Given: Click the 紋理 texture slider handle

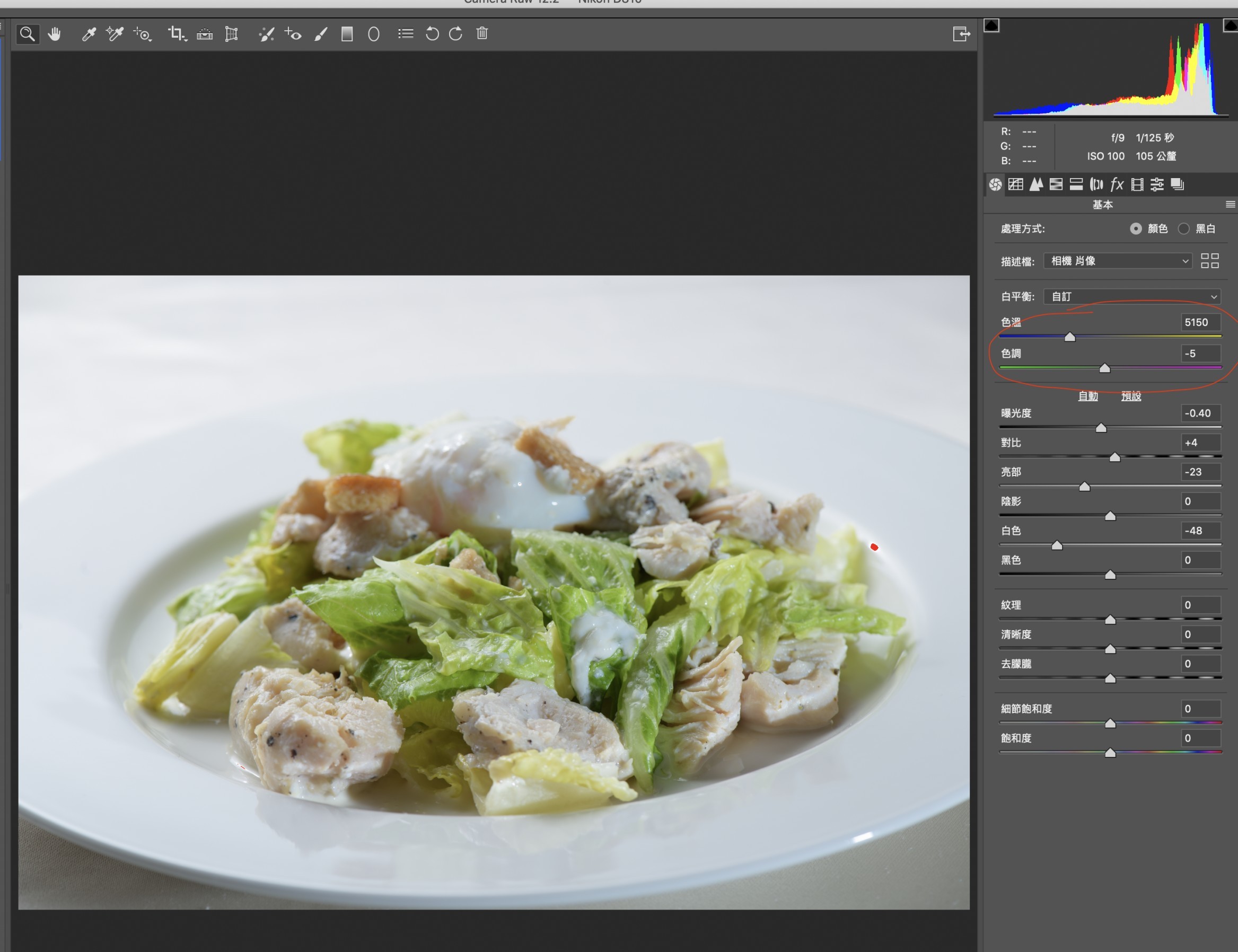Looking at the screenshot, I should 1110,620.
